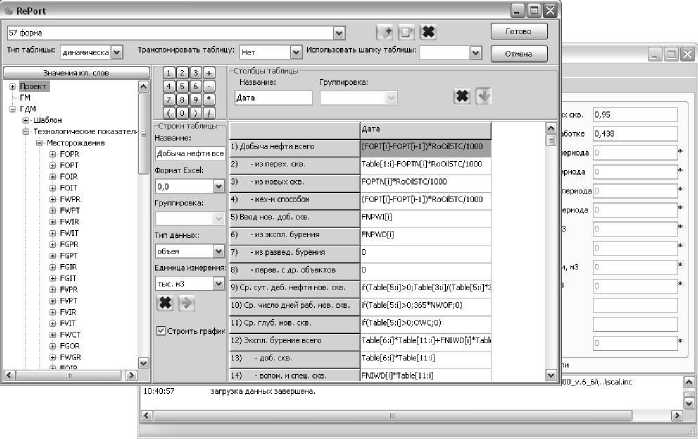Click field 0,438 in background window

pos(635,134)
